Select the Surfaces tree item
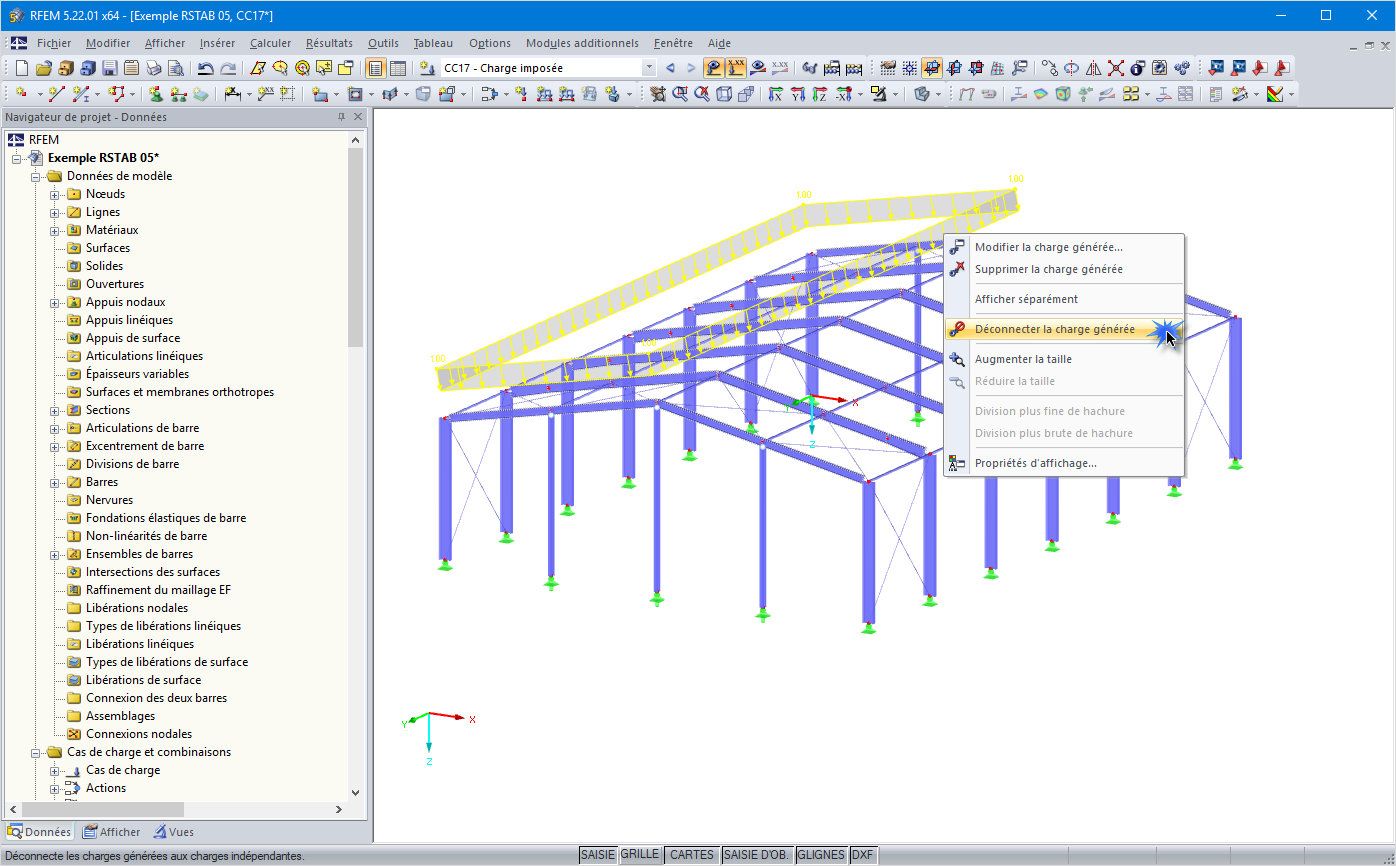 [108, 248]
